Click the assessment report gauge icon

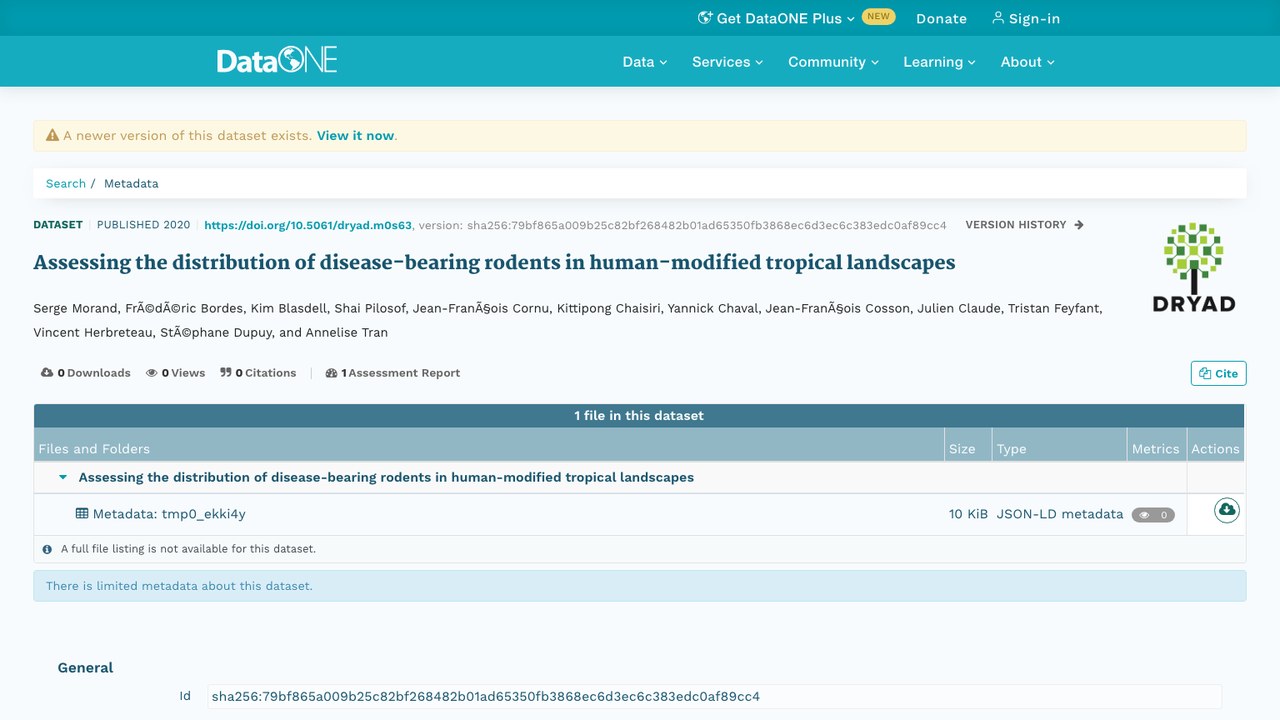click(332, 373)
